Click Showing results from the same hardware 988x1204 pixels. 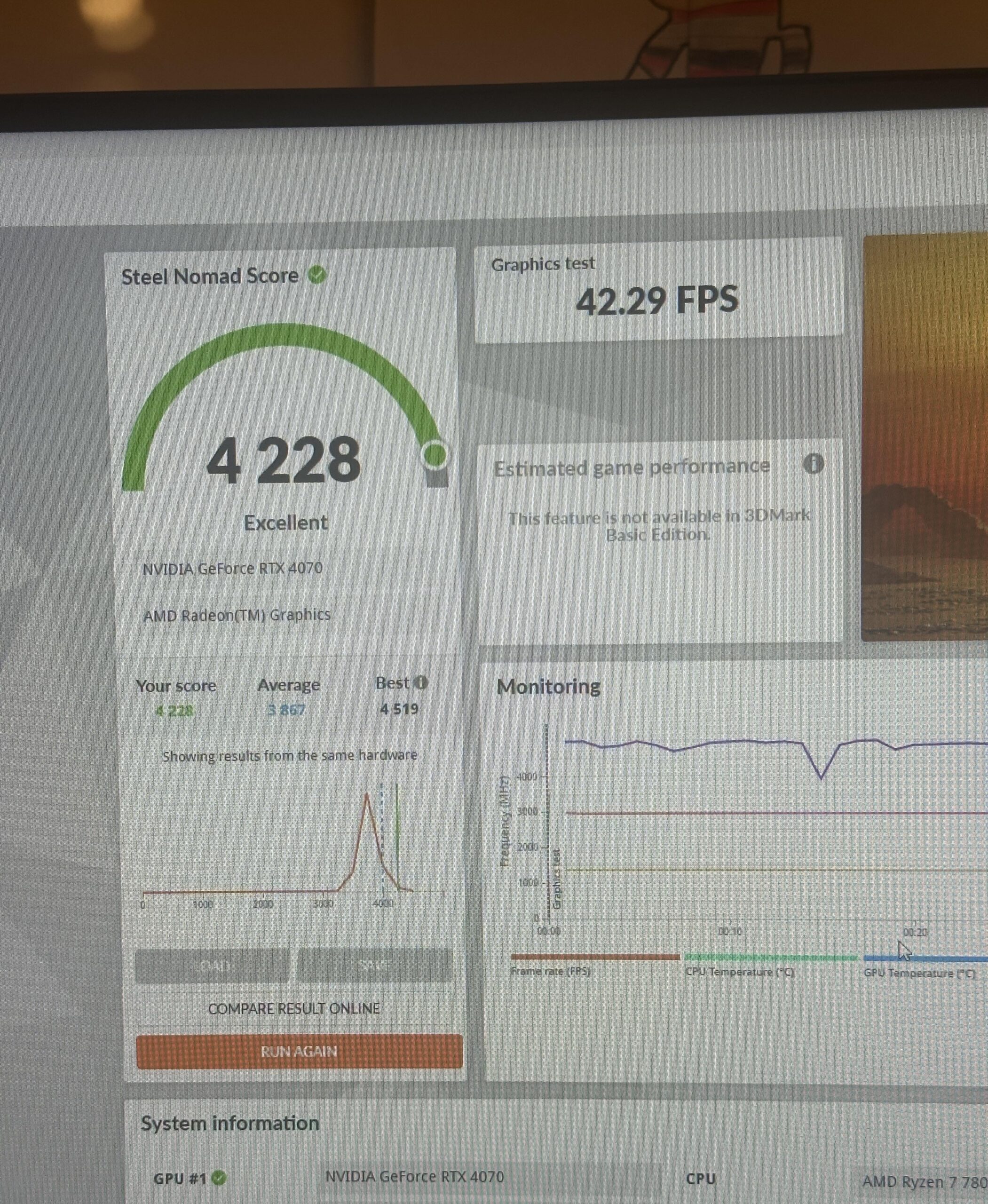tap(290, 755)
